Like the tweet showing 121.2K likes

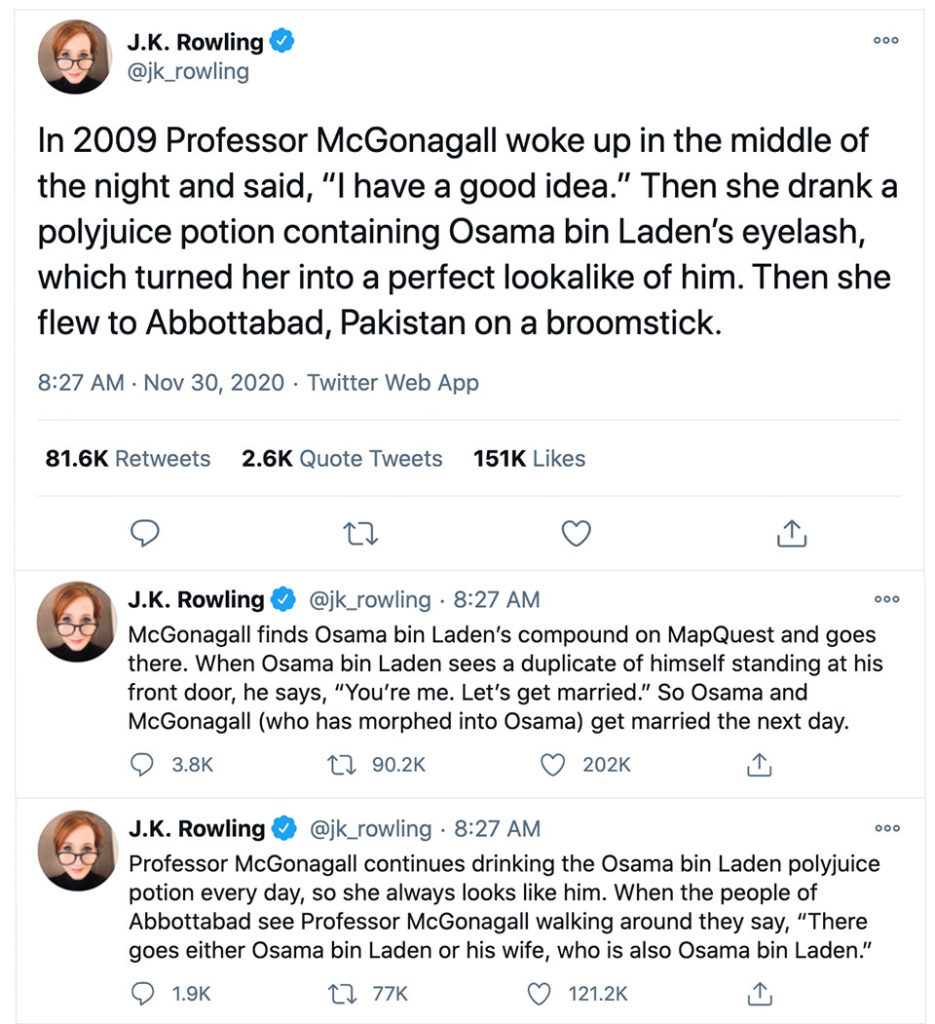539,993
